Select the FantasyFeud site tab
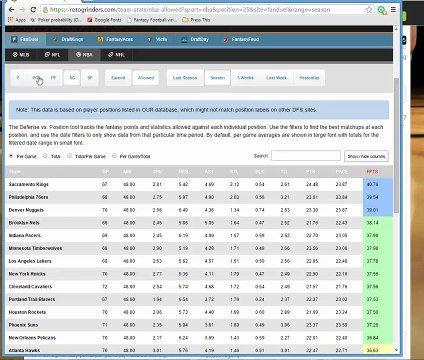424x360 pixels. 241,39
